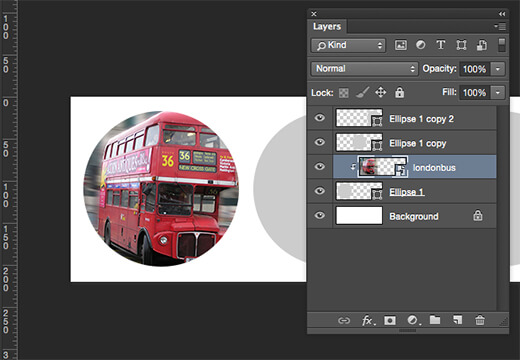Select the londonbus layer name
This screenshot has width=520, height=360.
[434, 168]
